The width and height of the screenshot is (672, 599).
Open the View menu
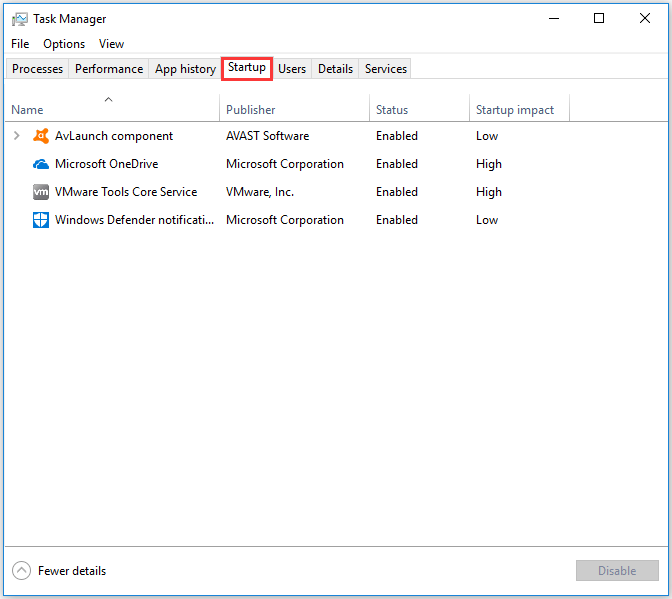coord(111,44)
